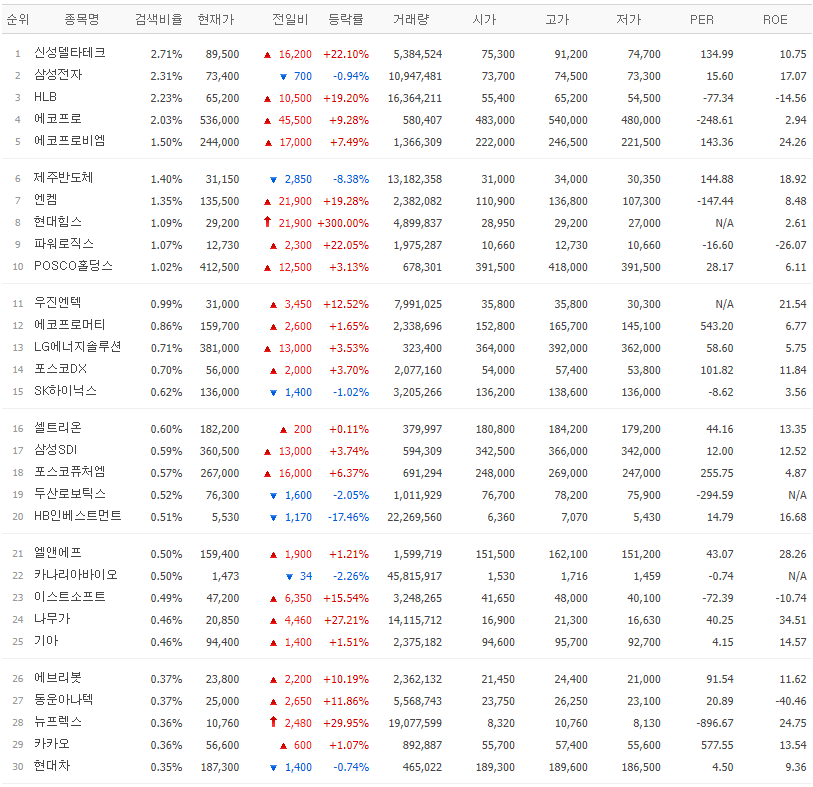Click the 시가 column header

pos(484,20)
